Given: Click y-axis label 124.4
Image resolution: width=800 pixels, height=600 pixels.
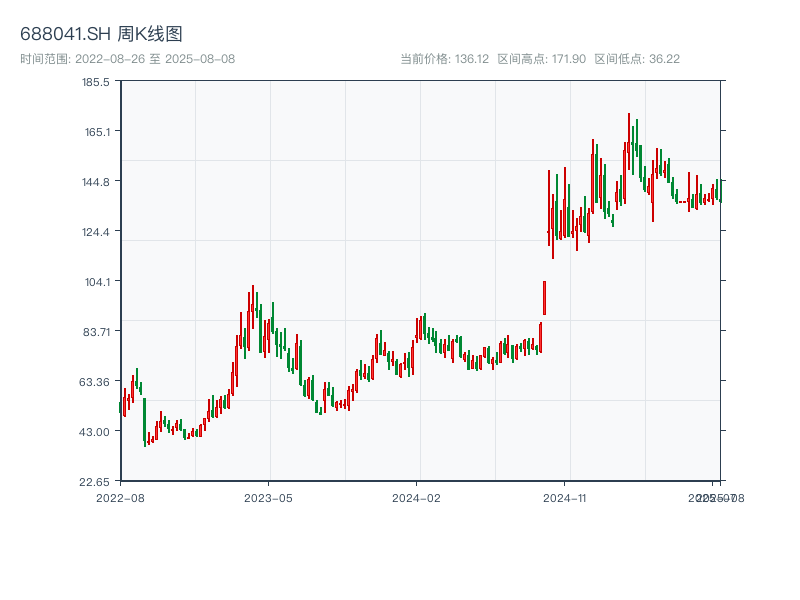Looking at the screenshot, I should 95,232.
